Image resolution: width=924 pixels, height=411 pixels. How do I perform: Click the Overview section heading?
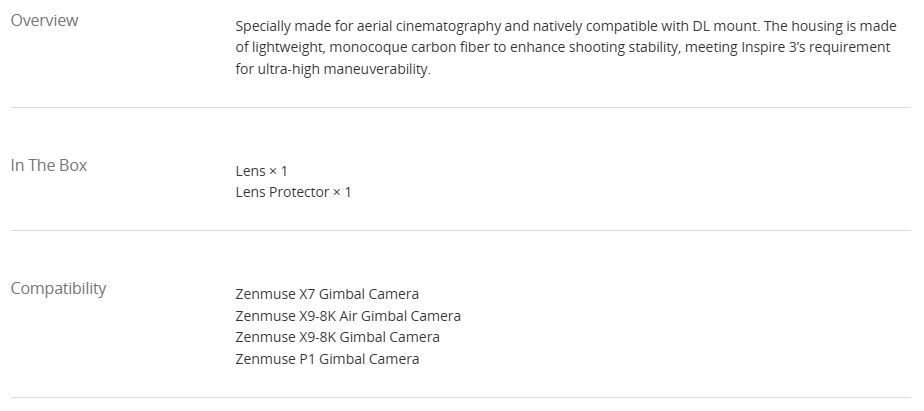(44, 21)
